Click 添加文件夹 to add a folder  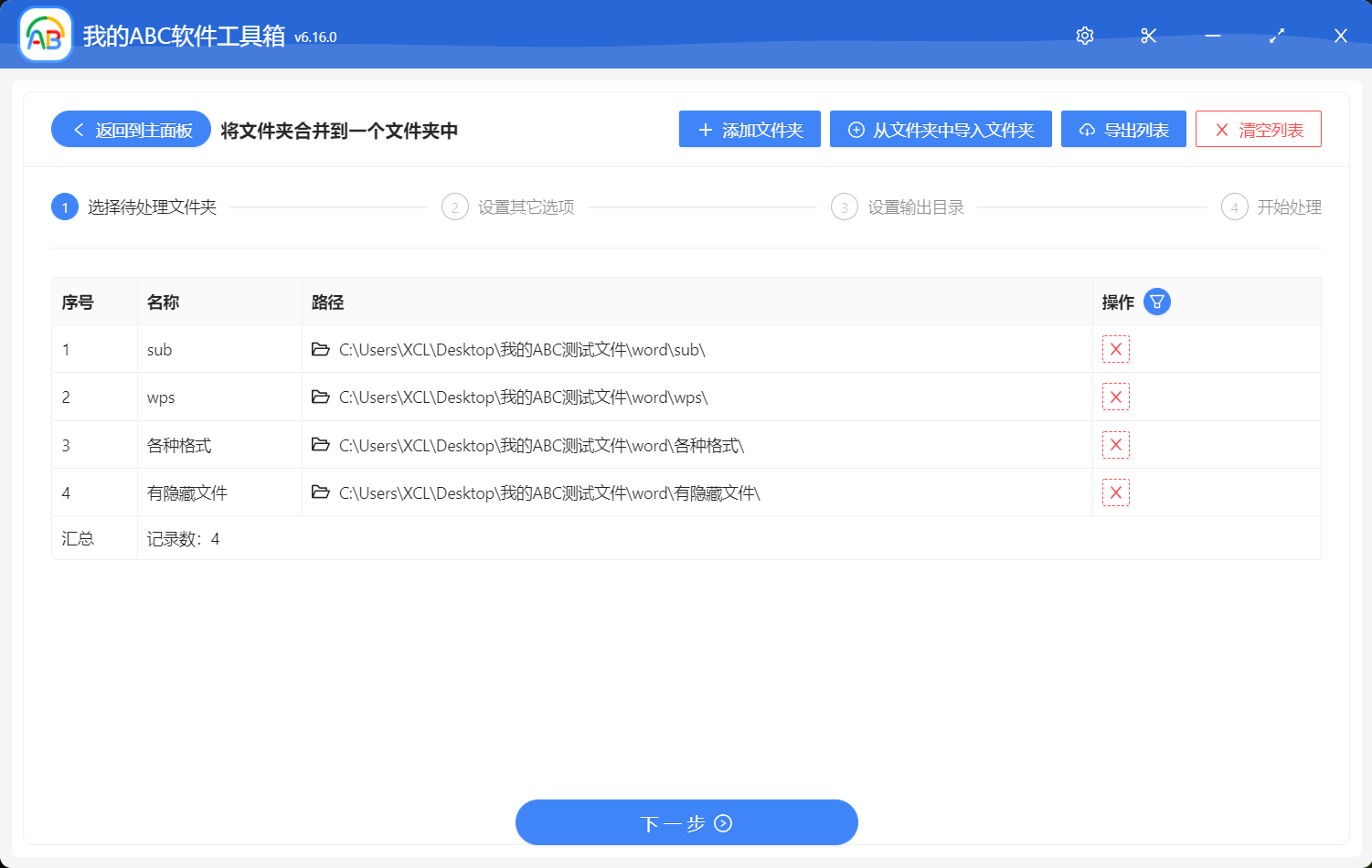(750, 129)
